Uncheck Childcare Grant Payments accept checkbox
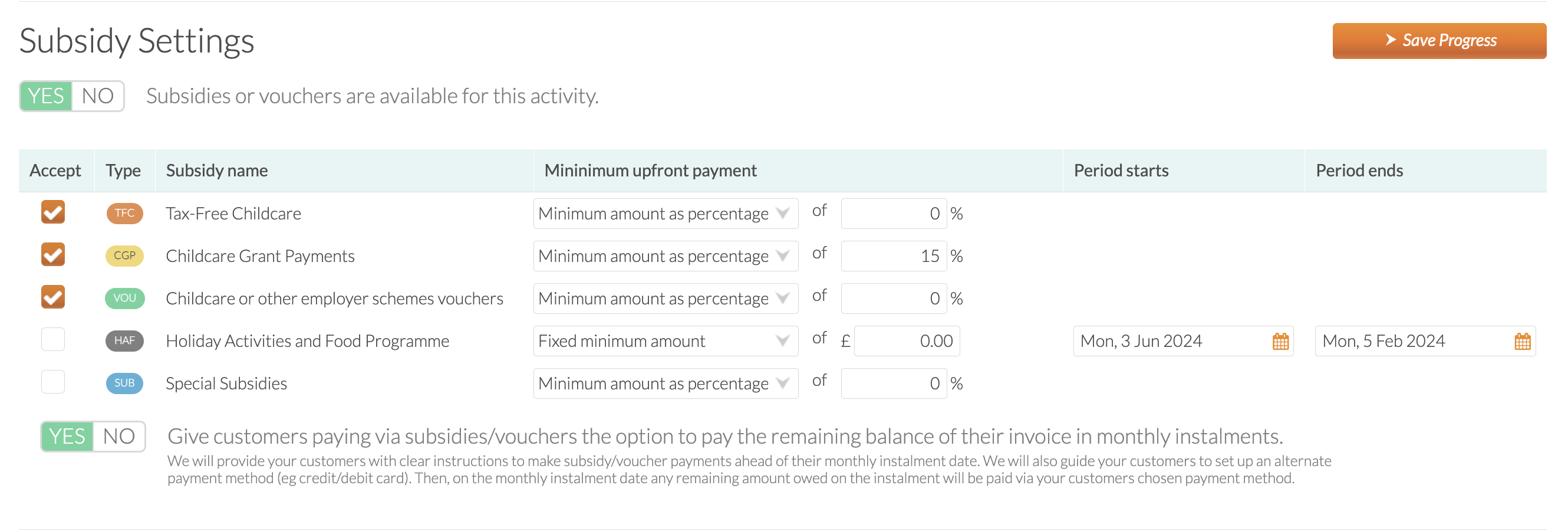Screen dimensions: 1568x531 tap(53, 254)
